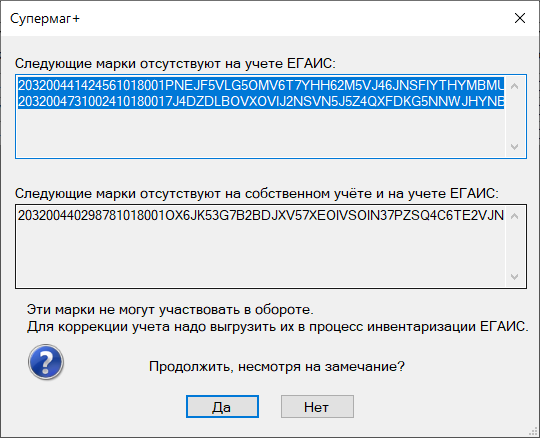Click label about marks missing in ЕГАИС
This screenshot has height=438, width=540.
(x=175, y=63)
